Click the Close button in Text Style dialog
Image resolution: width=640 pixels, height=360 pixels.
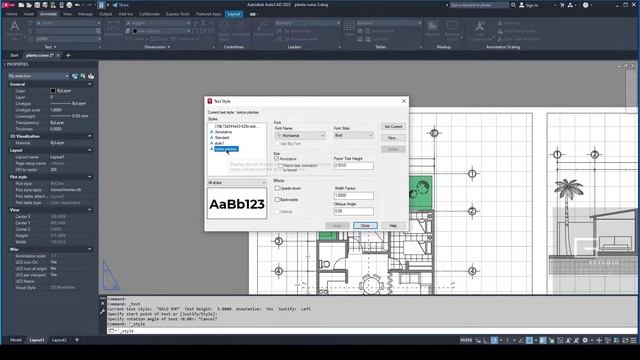click(x=365, y=225)
